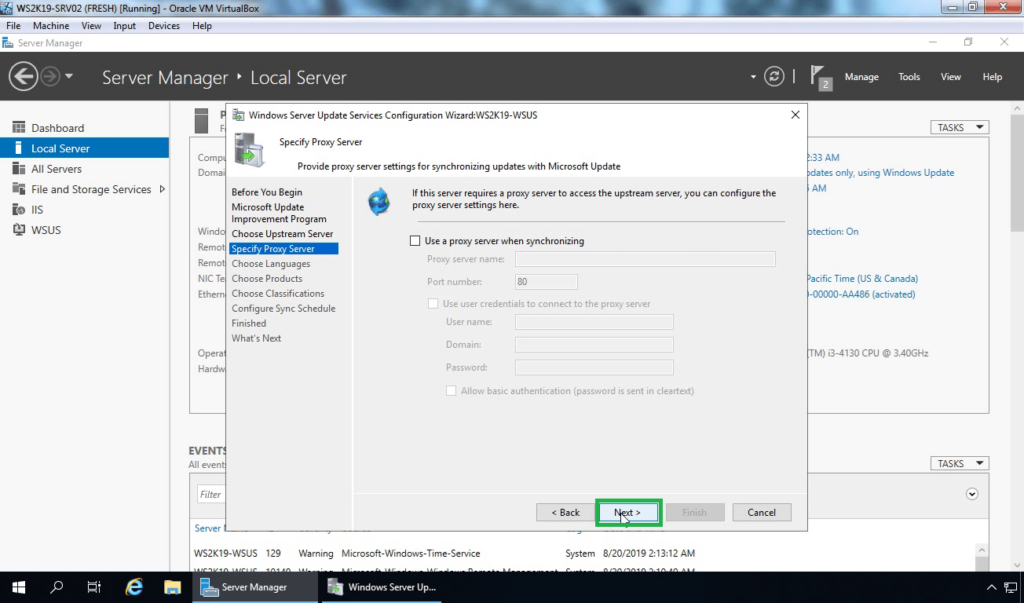Launch Internet Explorer from taskbar
The image size is (1024, 603).
pyautogui.click(x=134, y=587)
